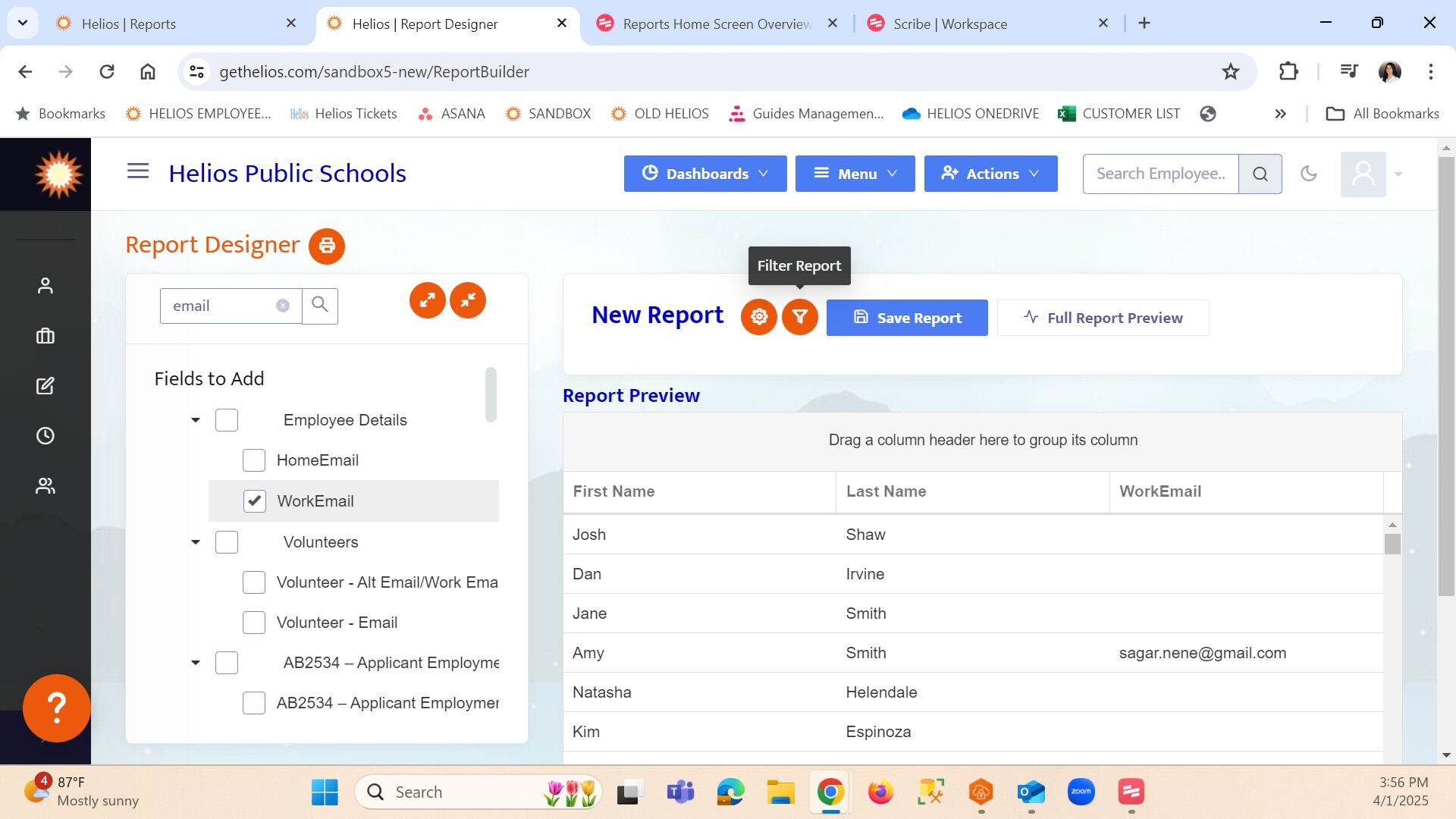Collapse the Employee Details tree group
This screenshot has height=819, width=1456.
pos(196,420)
